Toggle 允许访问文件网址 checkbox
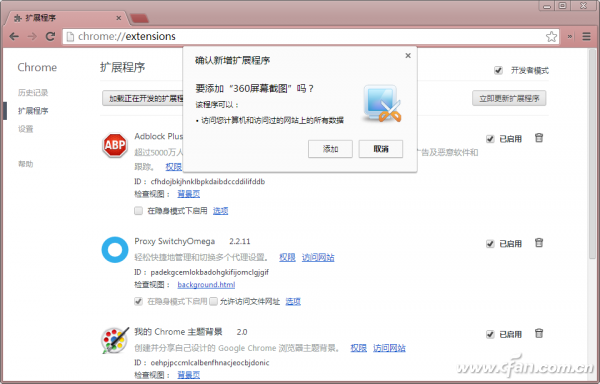 pos(214,301)
